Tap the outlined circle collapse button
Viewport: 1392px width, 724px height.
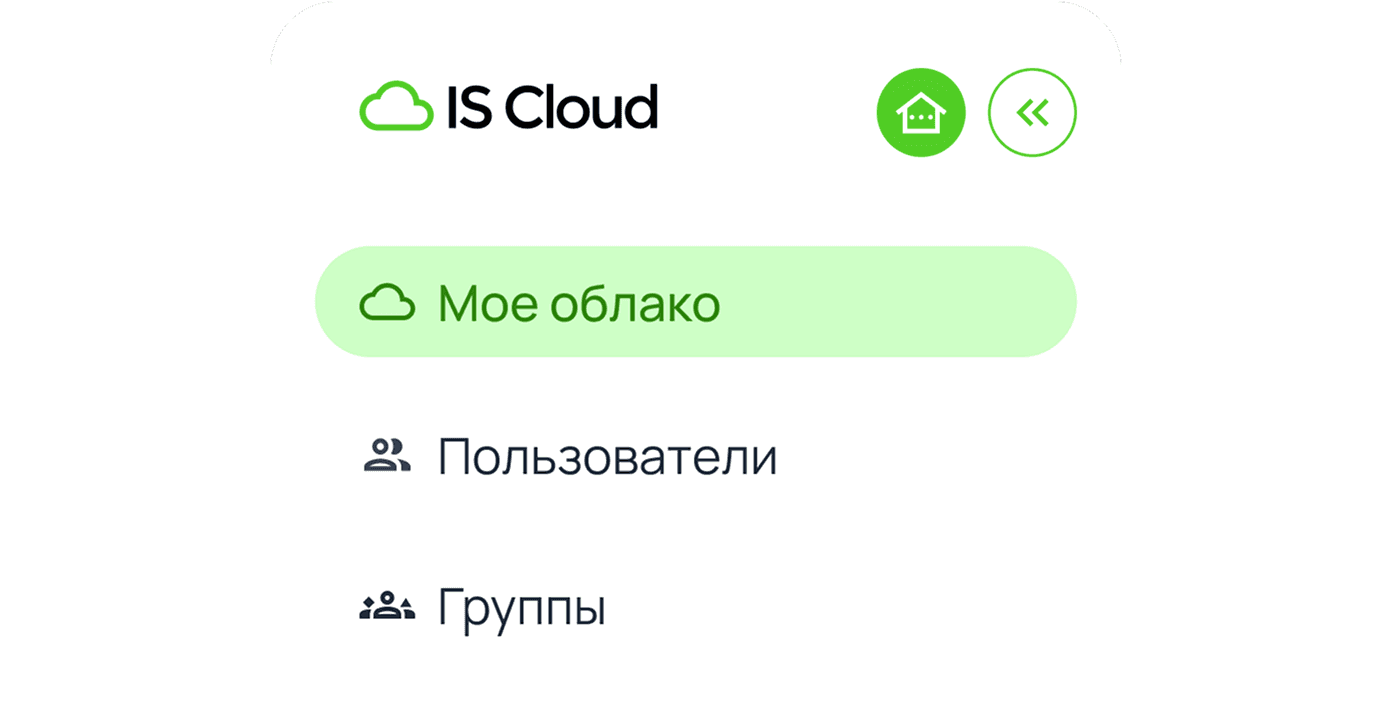[1032, 113]
